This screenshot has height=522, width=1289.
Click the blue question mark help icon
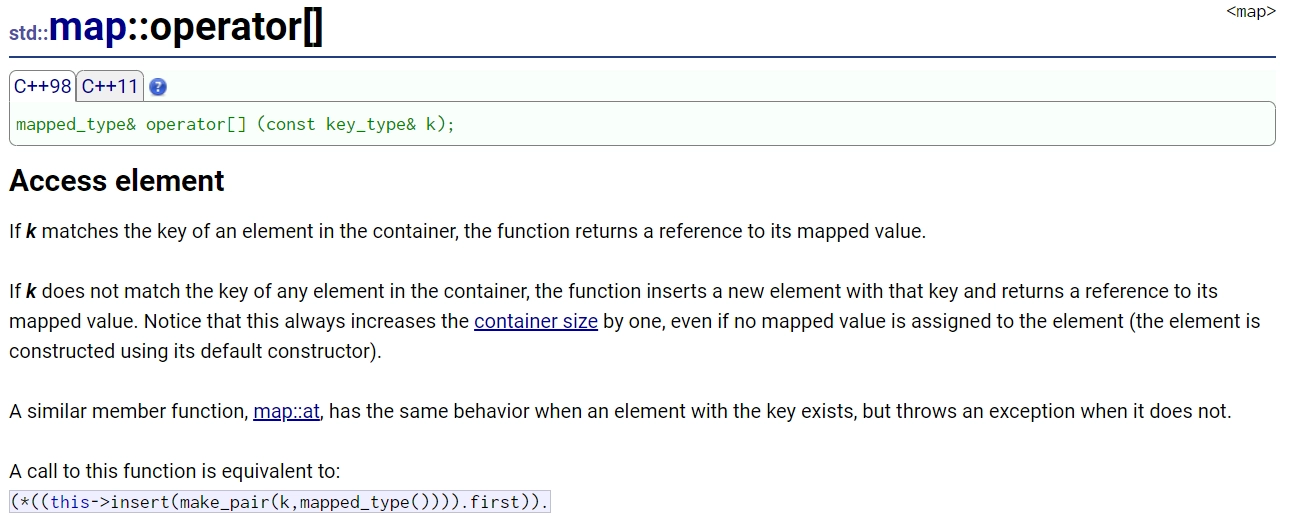[157, 87]
